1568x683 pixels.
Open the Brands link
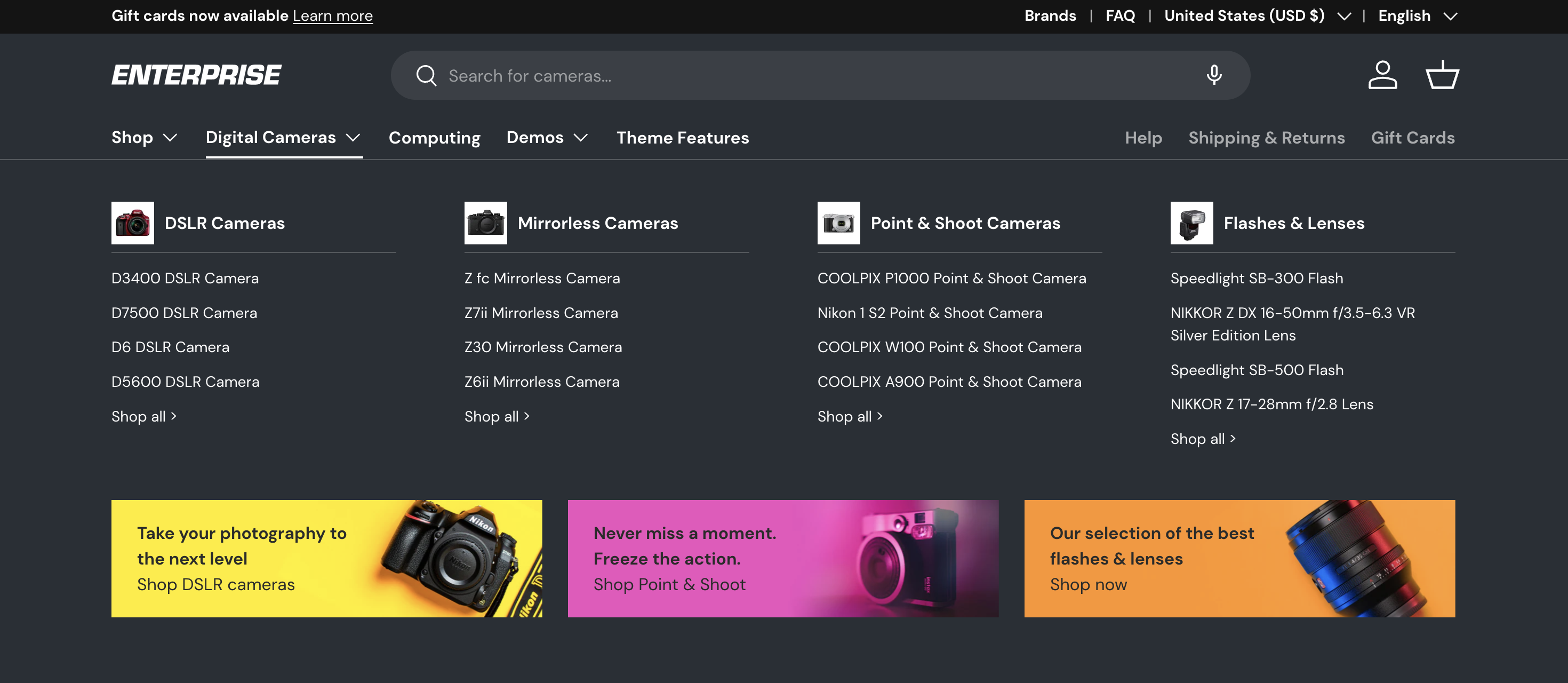click(x=1050, y=16)
